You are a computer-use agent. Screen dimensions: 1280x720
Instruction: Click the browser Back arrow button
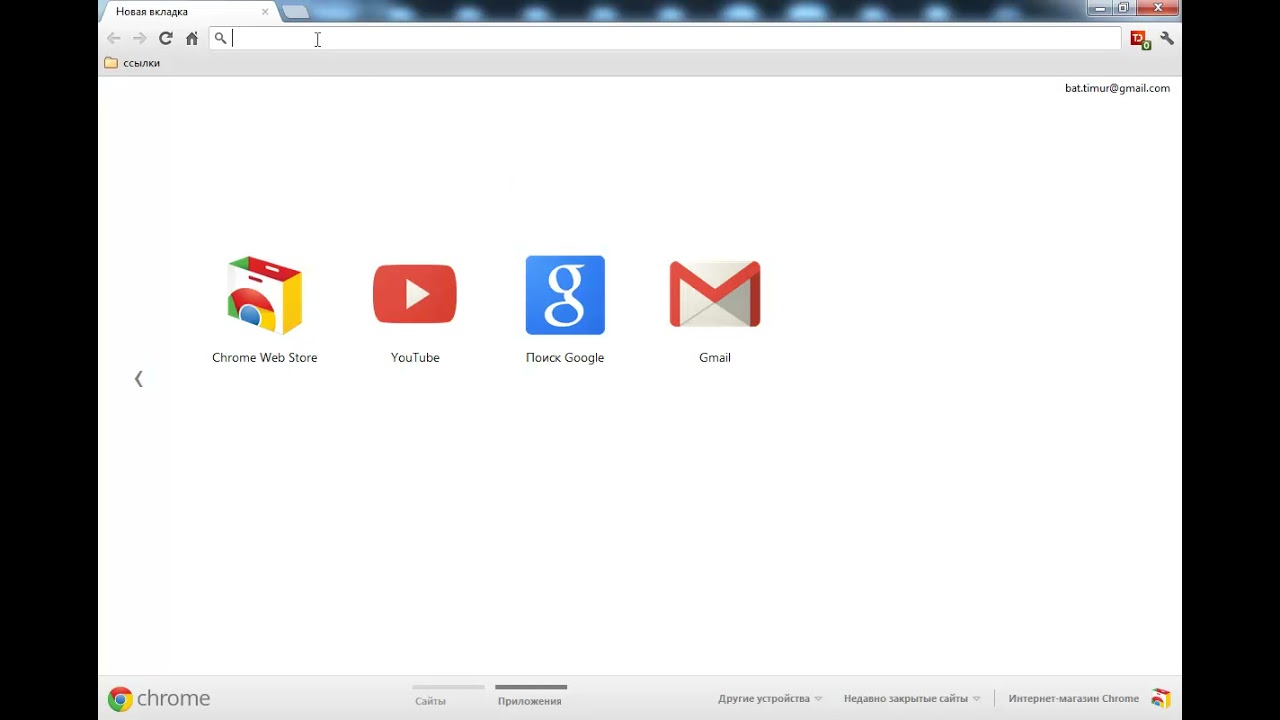114,38
